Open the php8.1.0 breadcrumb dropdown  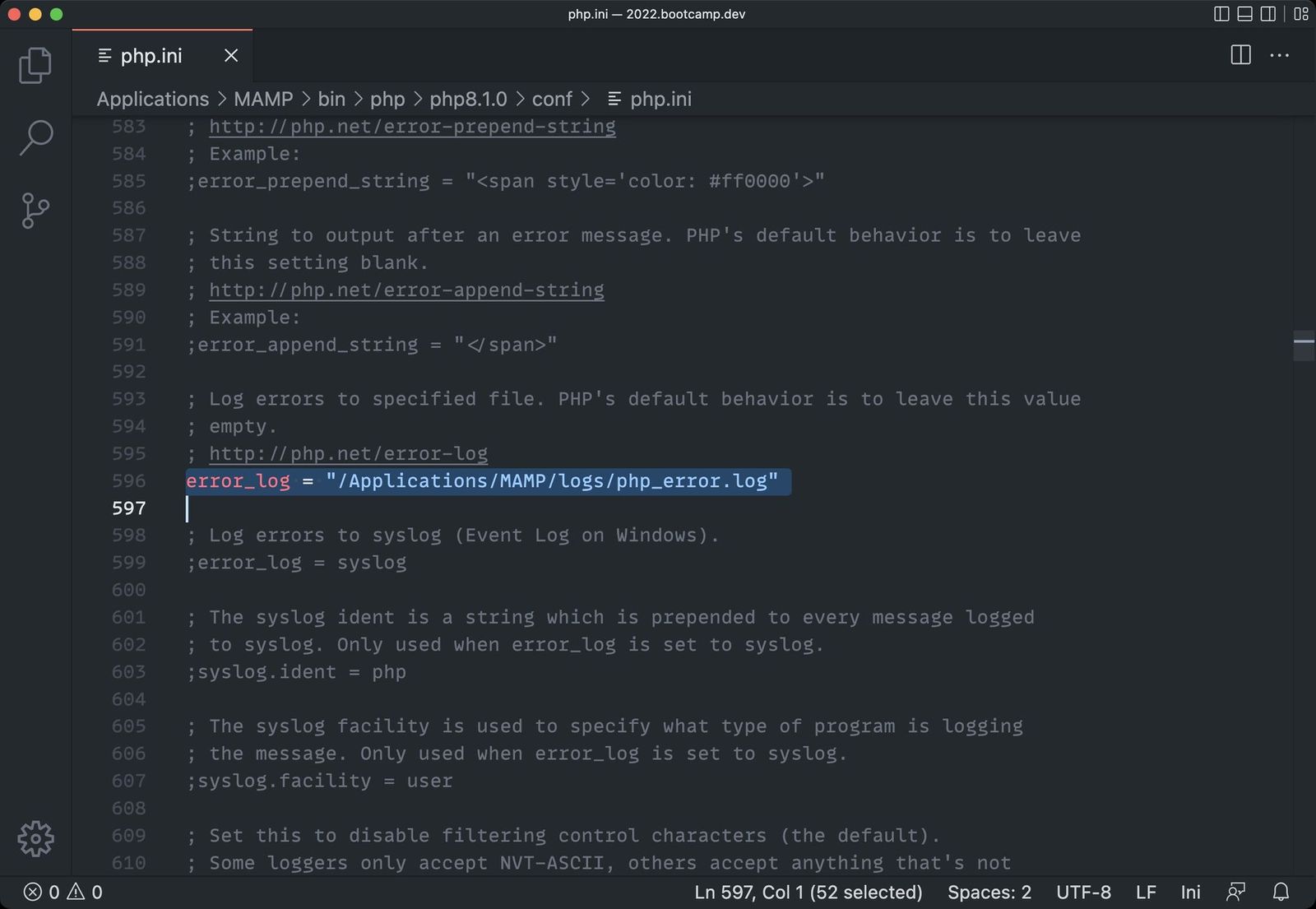pos(467,99)
